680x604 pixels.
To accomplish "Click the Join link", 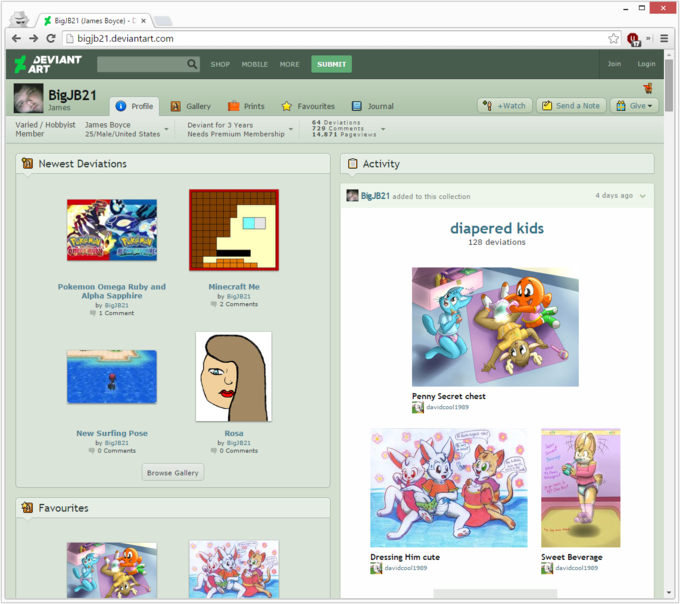I will pyautogui.click(x=614, y=64).
